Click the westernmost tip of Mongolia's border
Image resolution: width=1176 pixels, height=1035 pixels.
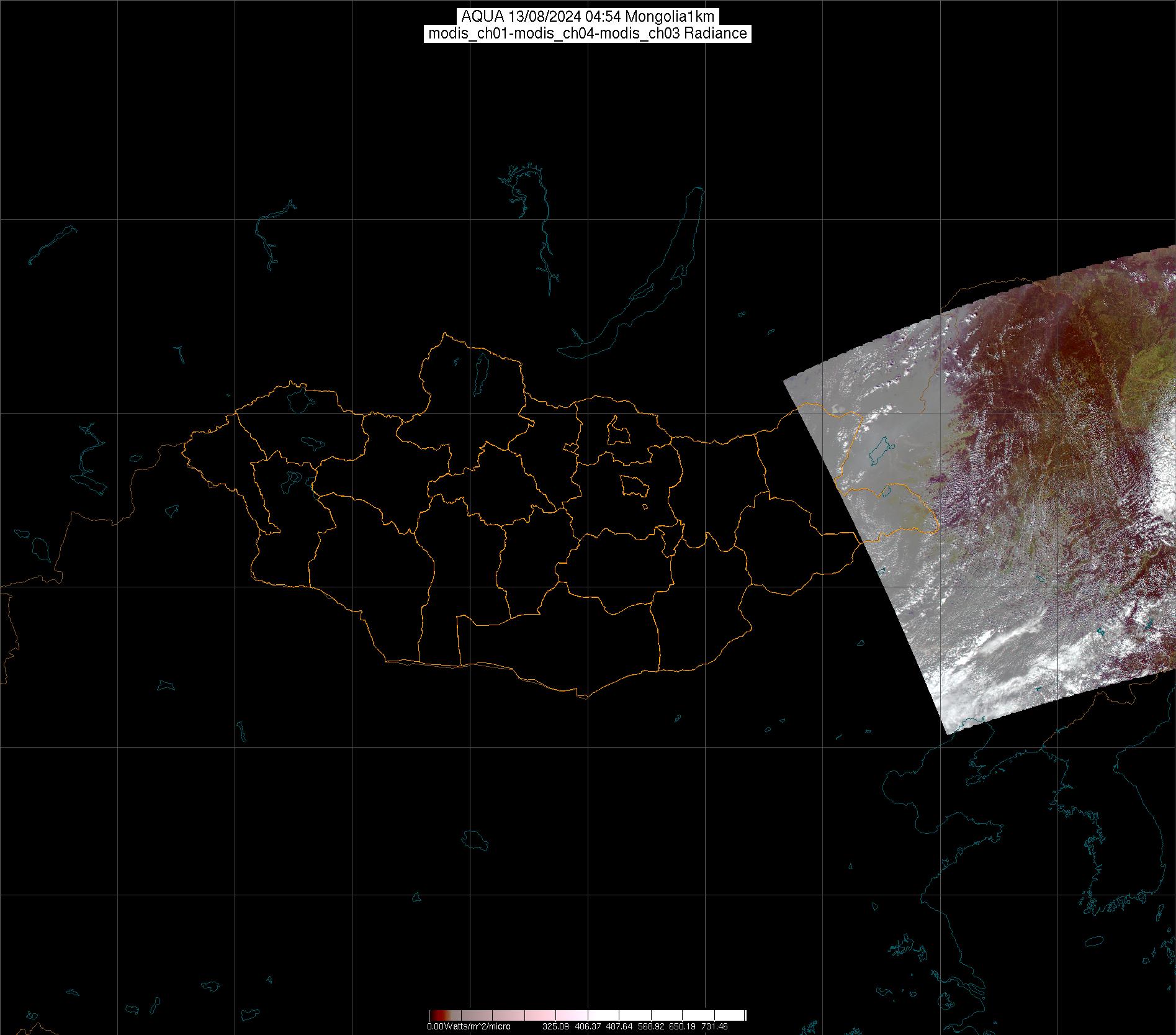click(183, 445)
